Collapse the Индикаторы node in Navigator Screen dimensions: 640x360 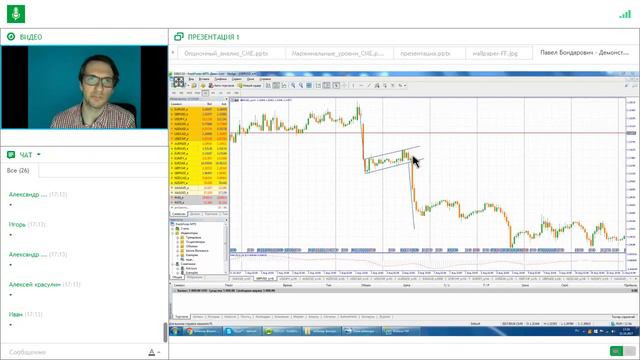pos(172,233)
